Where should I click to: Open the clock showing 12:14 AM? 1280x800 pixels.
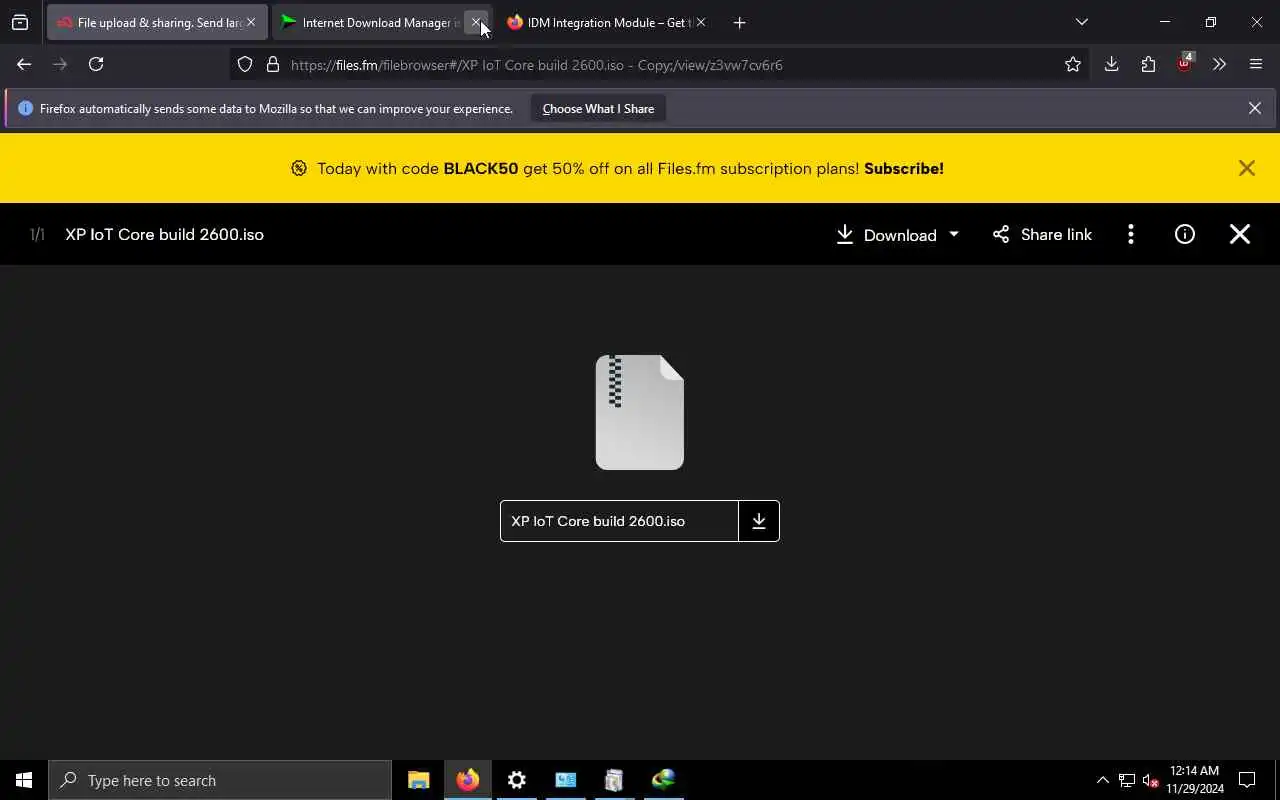coord(1195,780)
